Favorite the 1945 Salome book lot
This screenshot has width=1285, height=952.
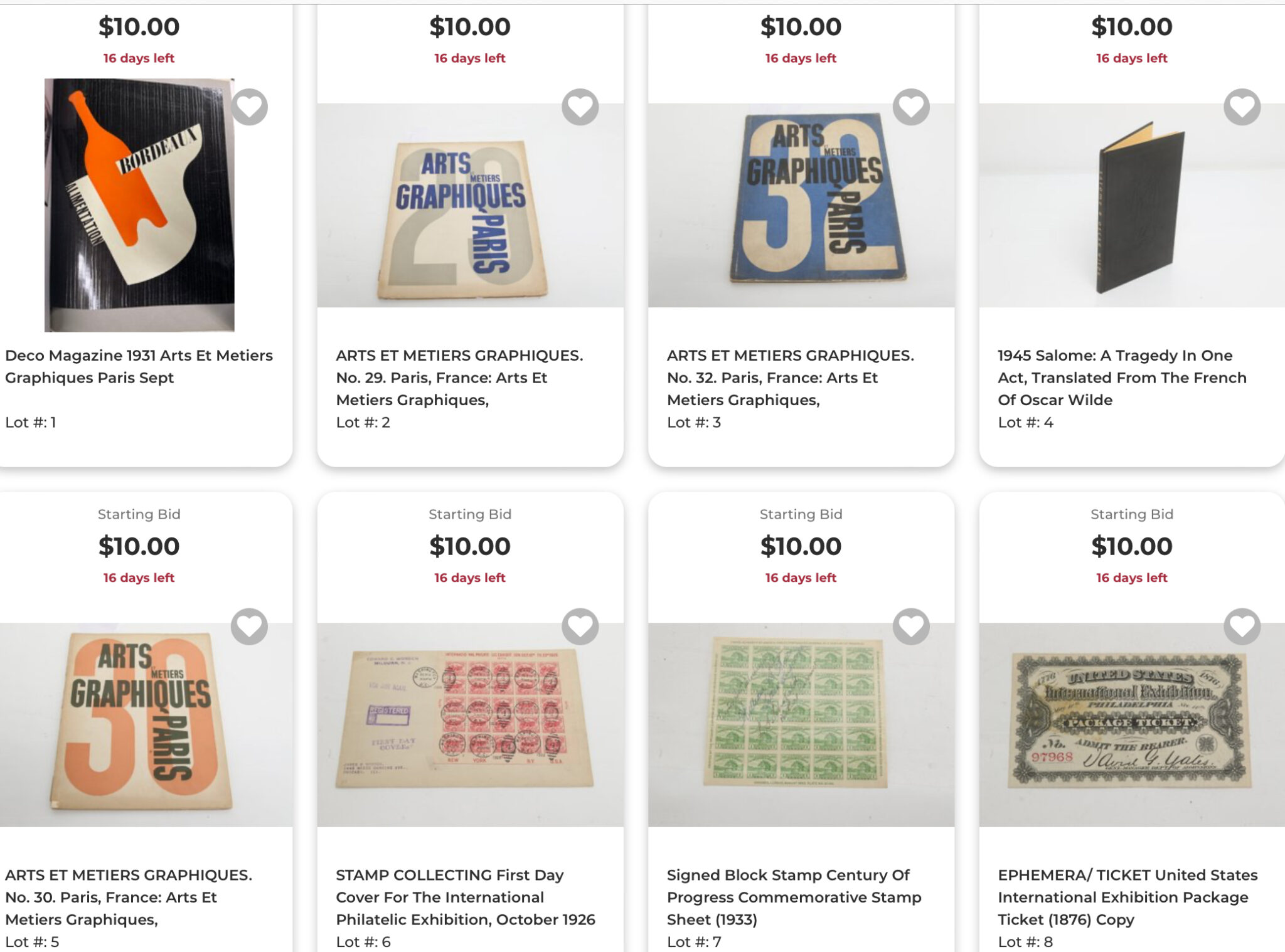point(1242,107)
